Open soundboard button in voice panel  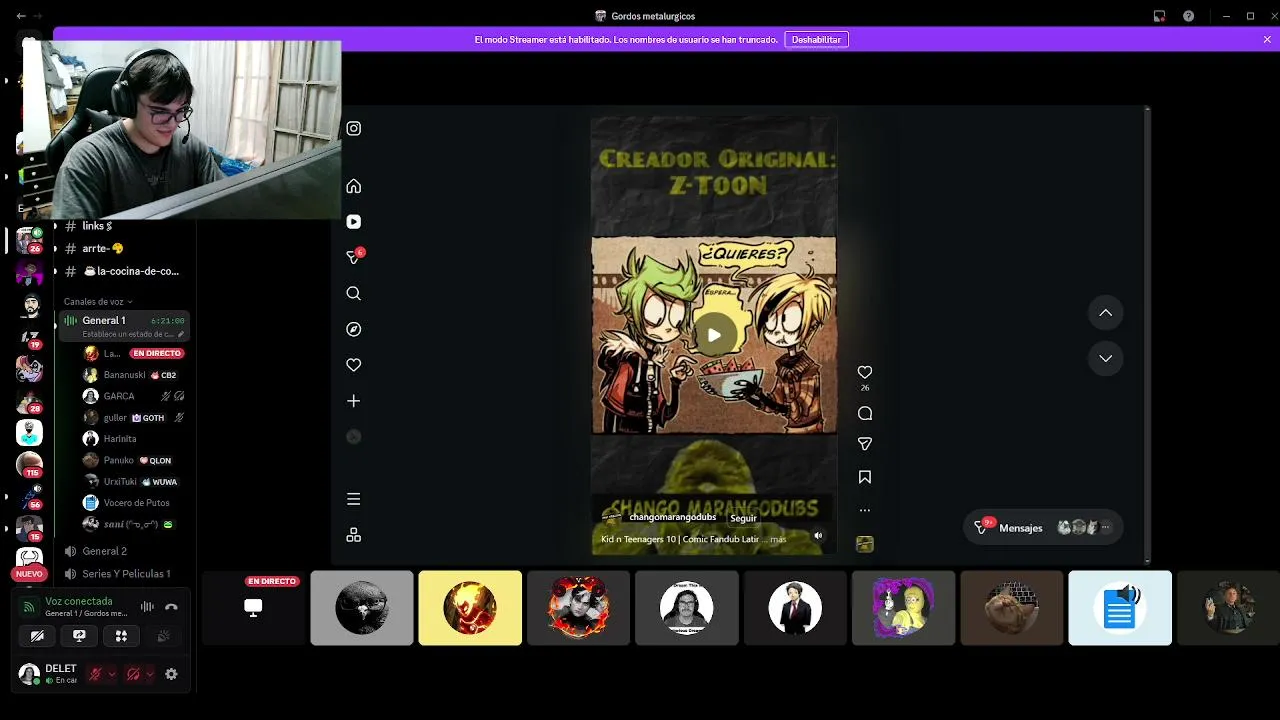[163, 636]
